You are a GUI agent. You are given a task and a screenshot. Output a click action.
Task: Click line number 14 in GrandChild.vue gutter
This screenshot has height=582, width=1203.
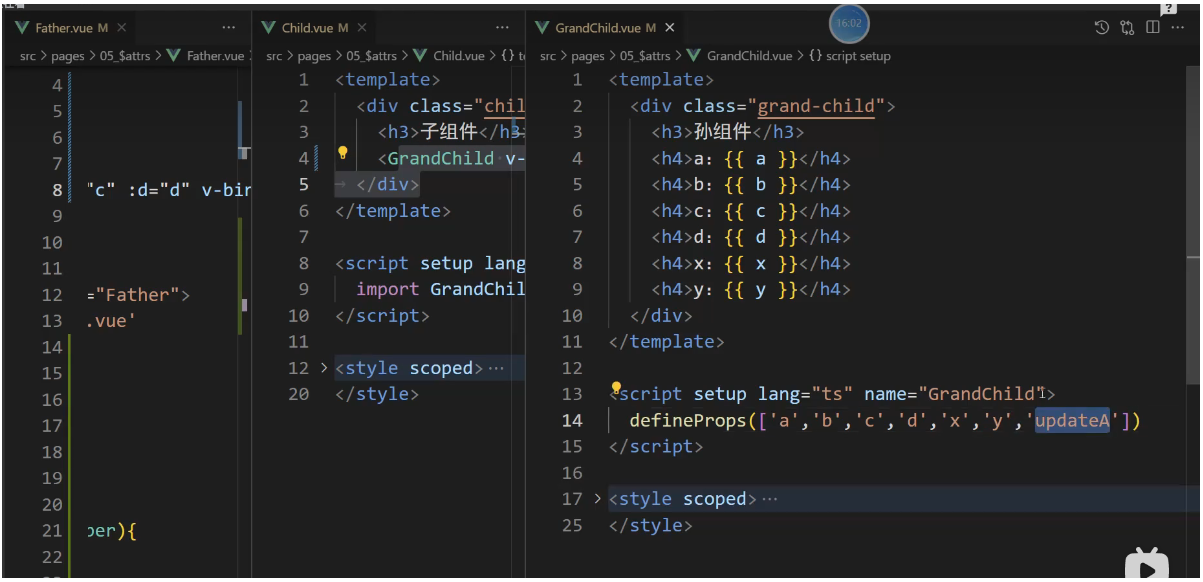click(571, 421)
